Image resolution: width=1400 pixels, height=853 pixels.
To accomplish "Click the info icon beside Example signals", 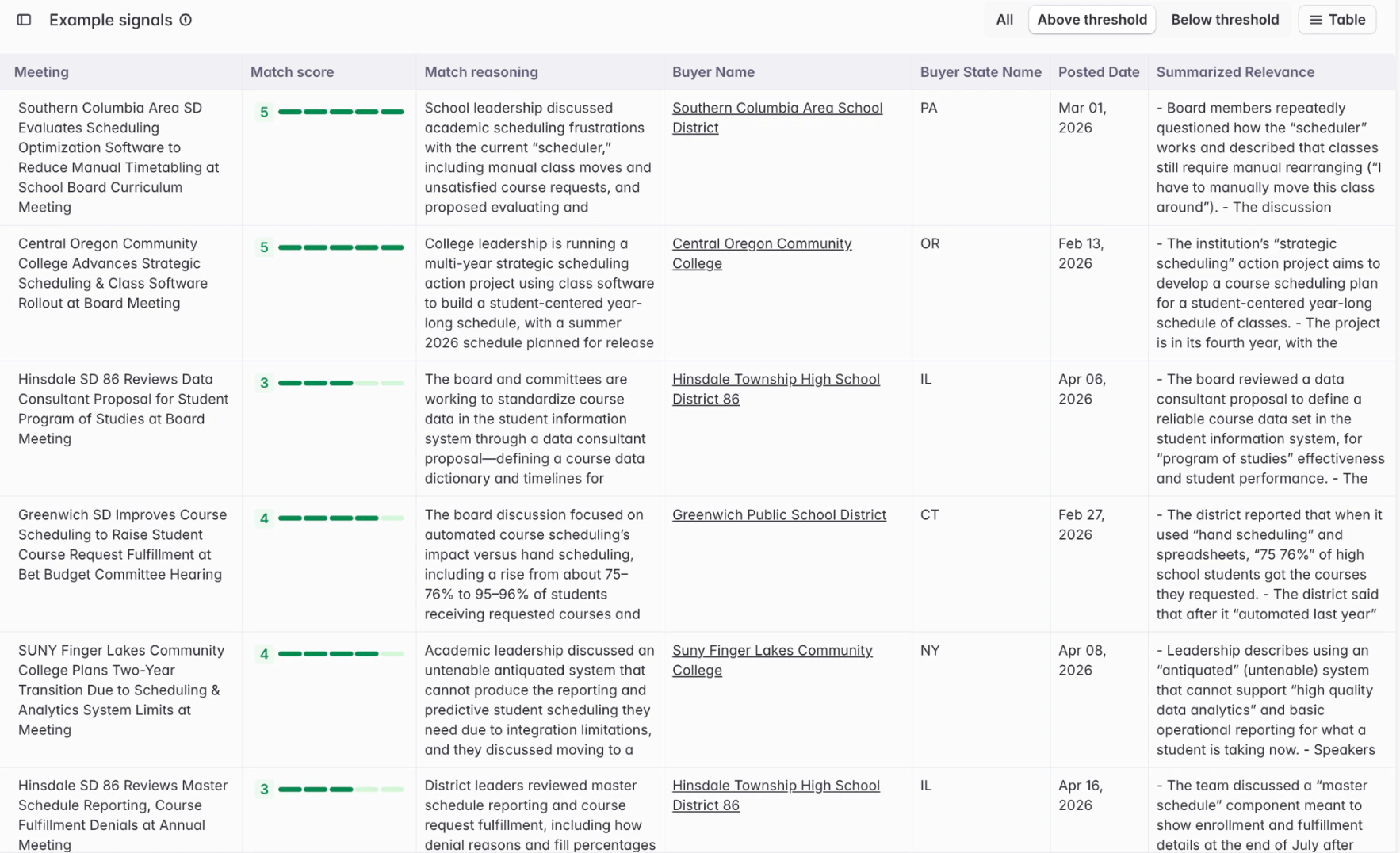I will [x=186, y=20].
